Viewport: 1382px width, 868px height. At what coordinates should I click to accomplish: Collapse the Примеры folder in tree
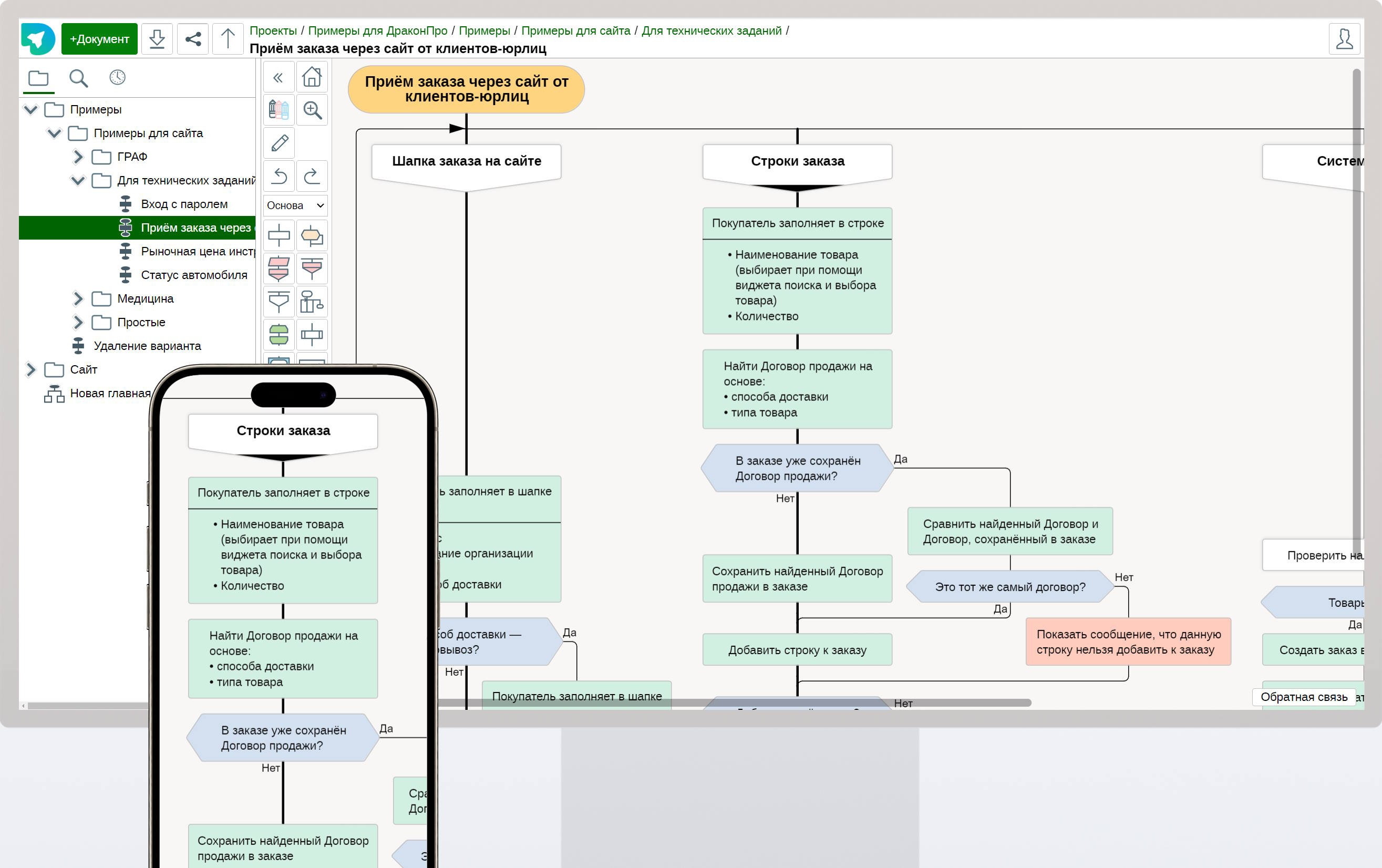click(30, 109)
